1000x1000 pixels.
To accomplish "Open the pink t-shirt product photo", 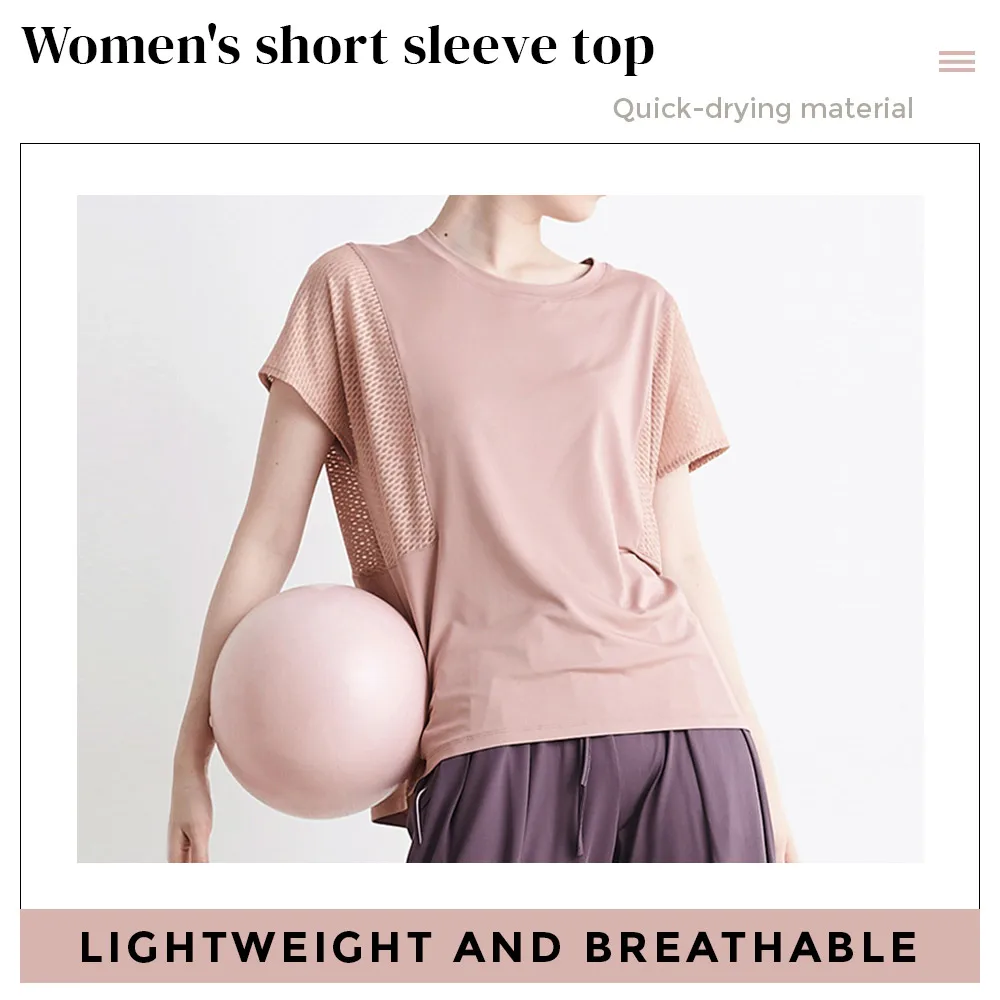I will pos(500,529).
